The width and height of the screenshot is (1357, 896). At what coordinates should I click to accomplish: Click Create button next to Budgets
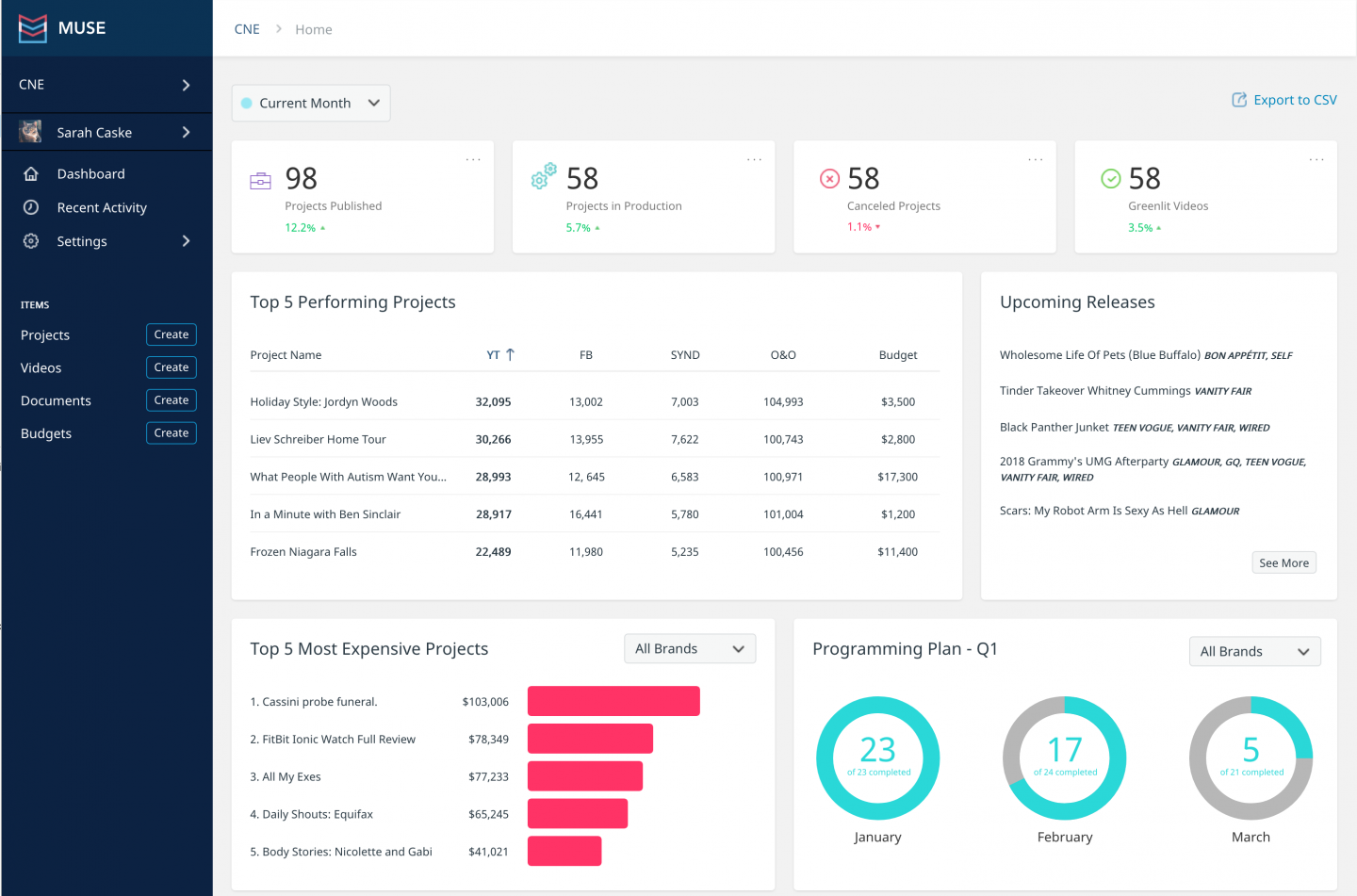172,433
